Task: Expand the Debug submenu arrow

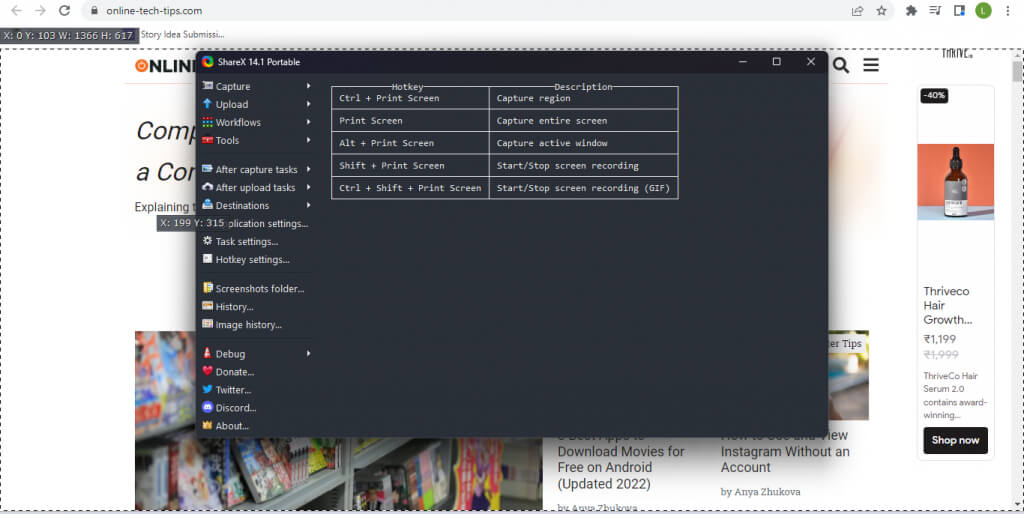Action: 308,353
